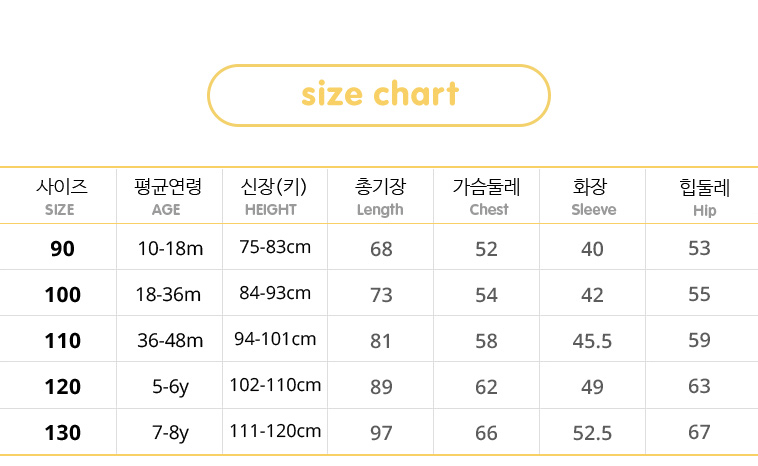Select the hip value 67
The width and height of the screenshot is (758, 466).
[x=700, y=432]
